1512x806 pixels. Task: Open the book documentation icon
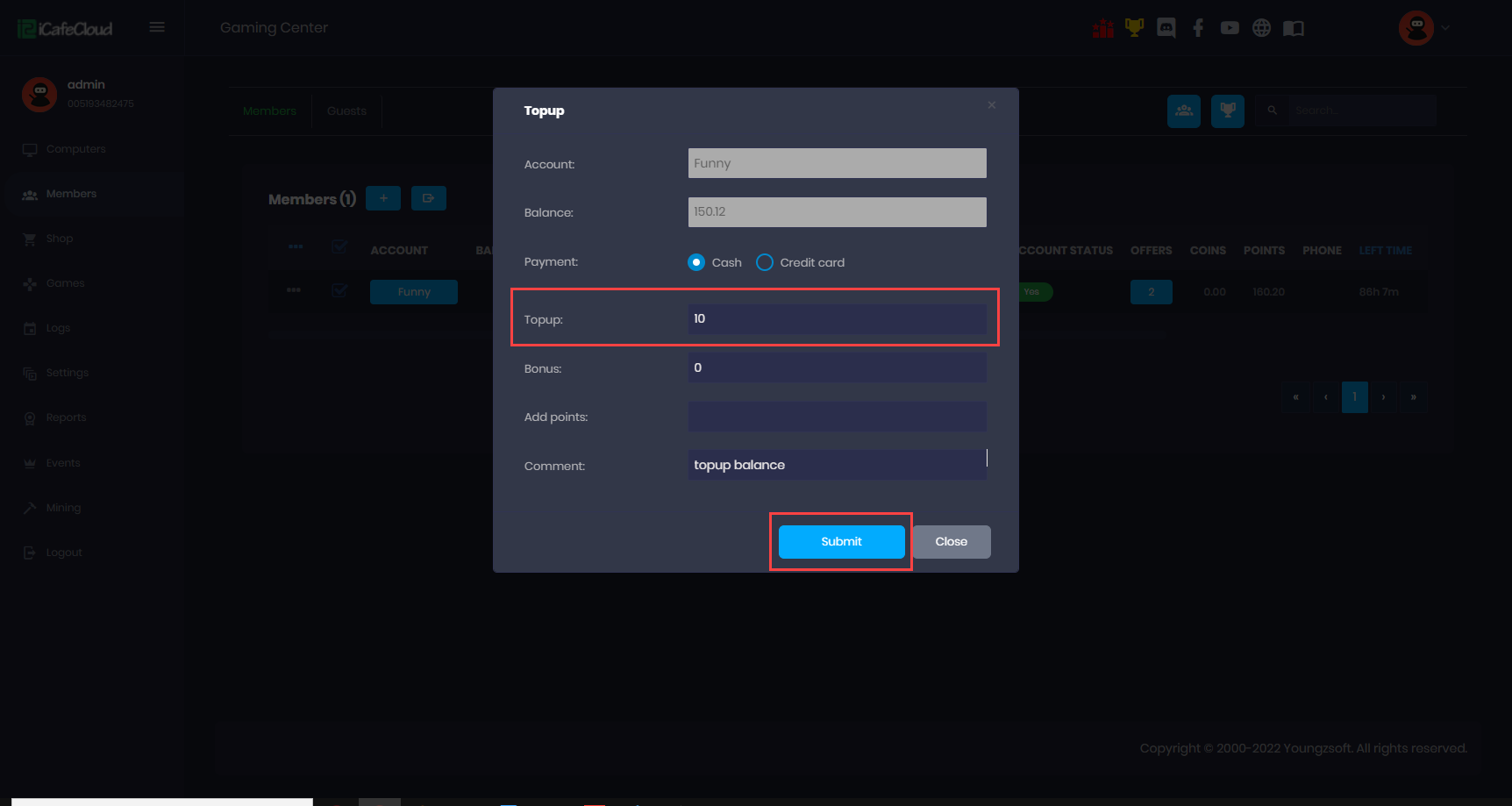(x=1294, y=28)
